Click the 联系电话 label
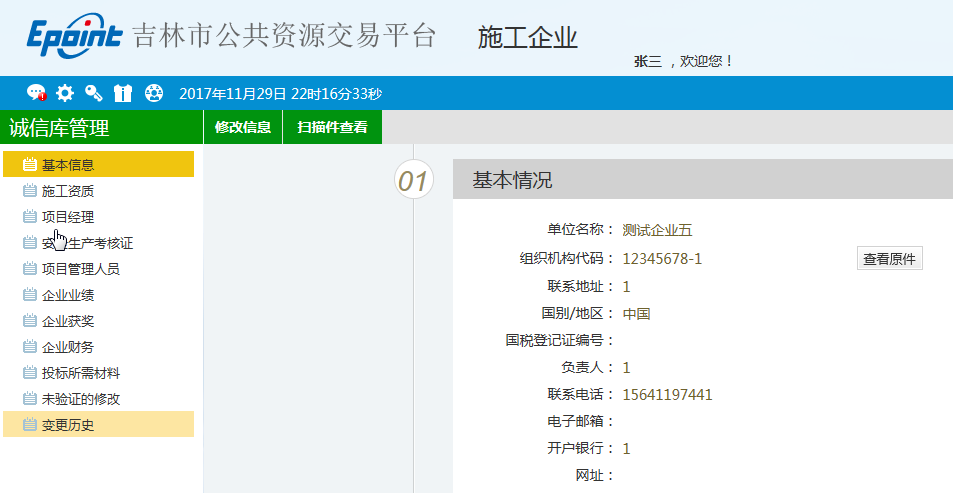 [x=581, y=394]
